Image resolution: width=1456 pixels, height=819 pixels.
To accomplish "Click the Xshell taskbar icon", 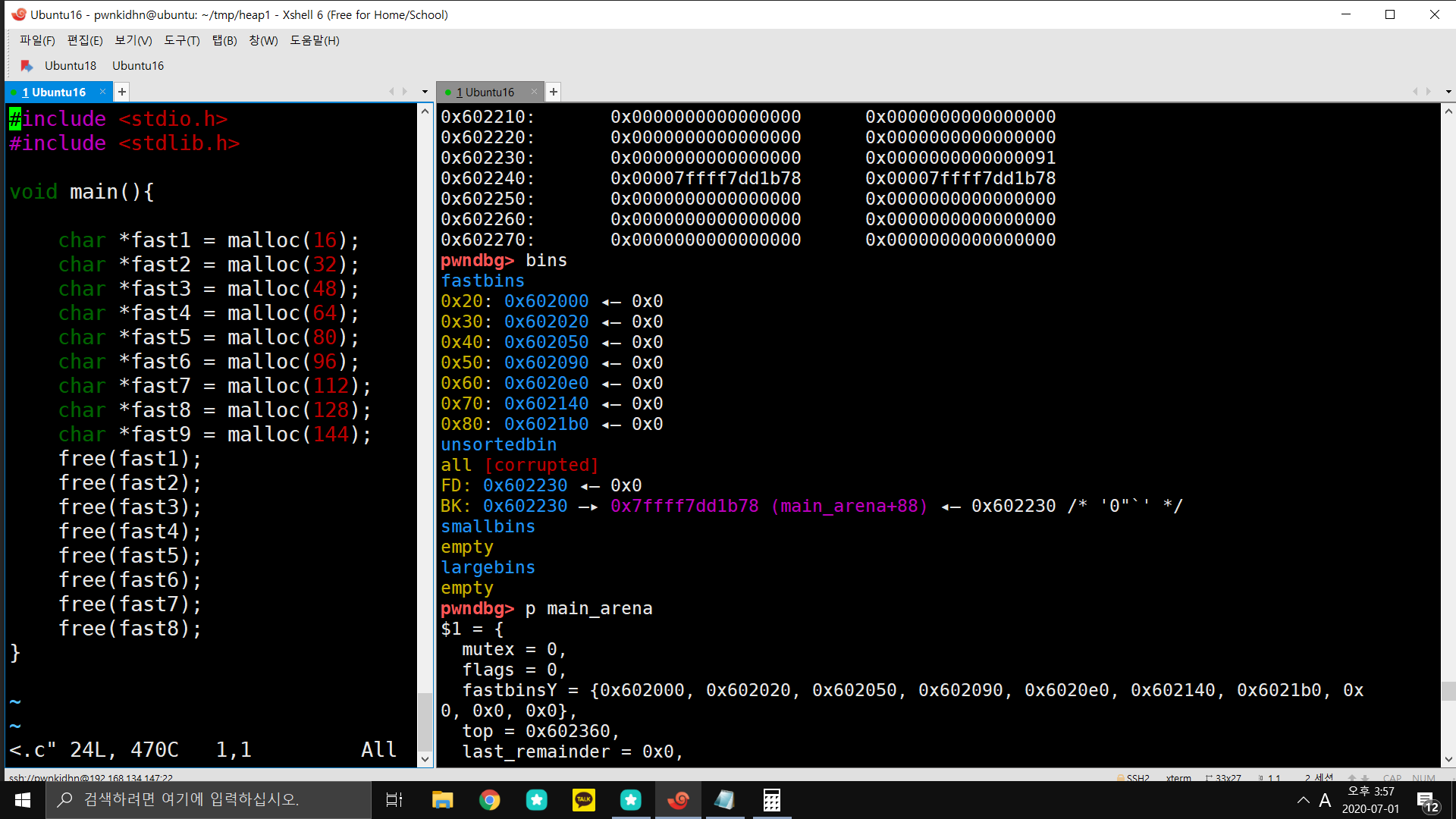I will click(x=678, y=800).
